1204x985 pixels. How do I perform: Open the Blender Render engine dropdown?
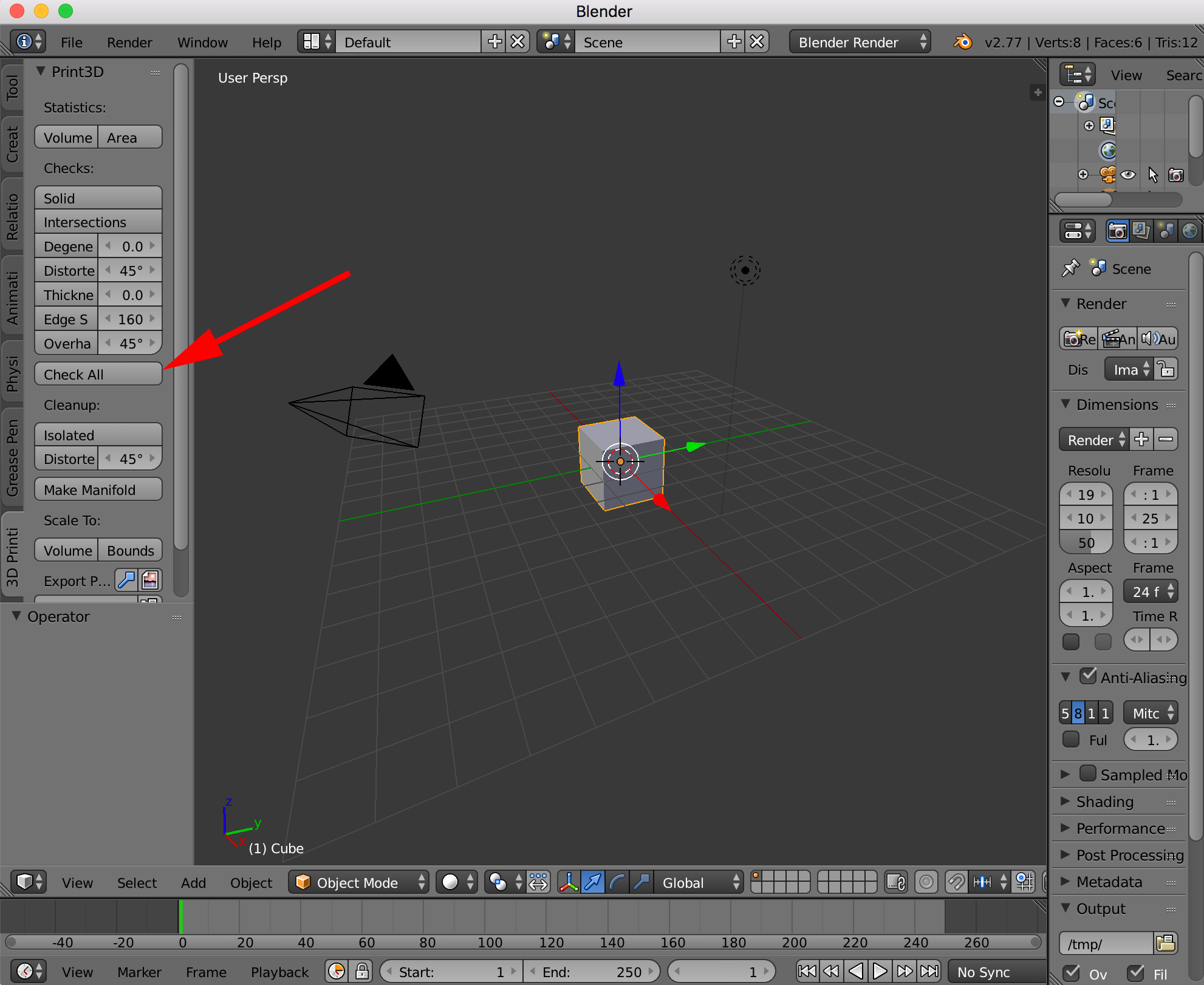pos(860,42)
